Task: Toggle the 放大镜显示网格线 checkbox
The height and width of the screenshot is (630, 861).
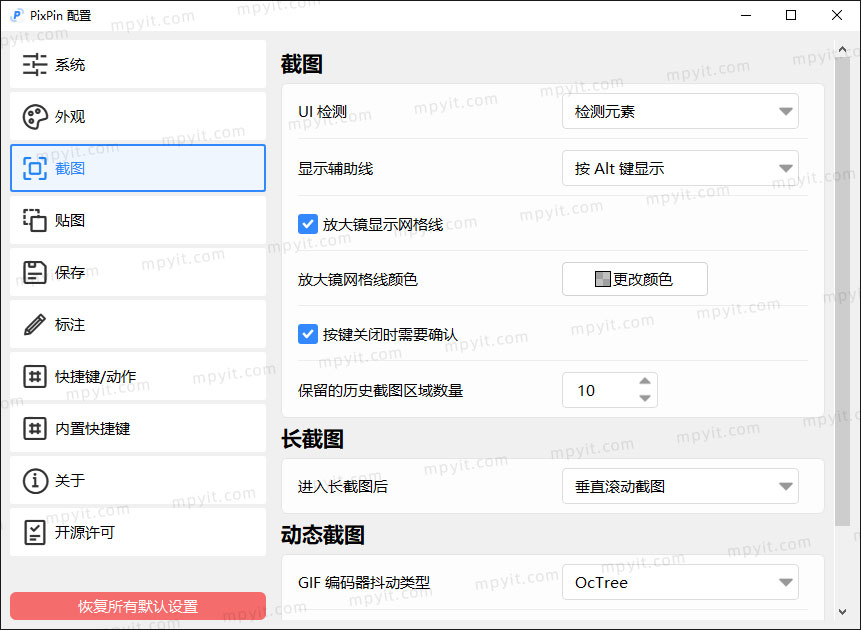Action: 308,224
